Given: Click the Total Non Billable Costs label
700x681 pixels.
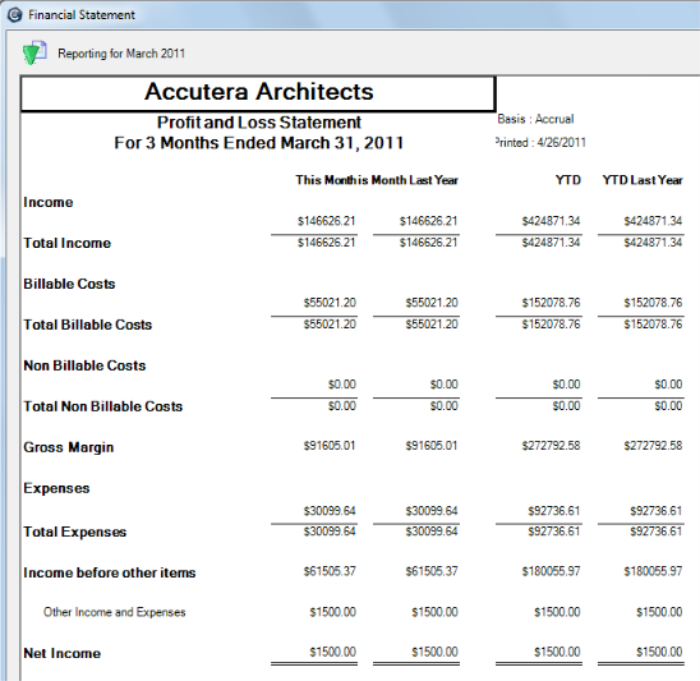Looking at the screenshot, I should coord(103,406).
